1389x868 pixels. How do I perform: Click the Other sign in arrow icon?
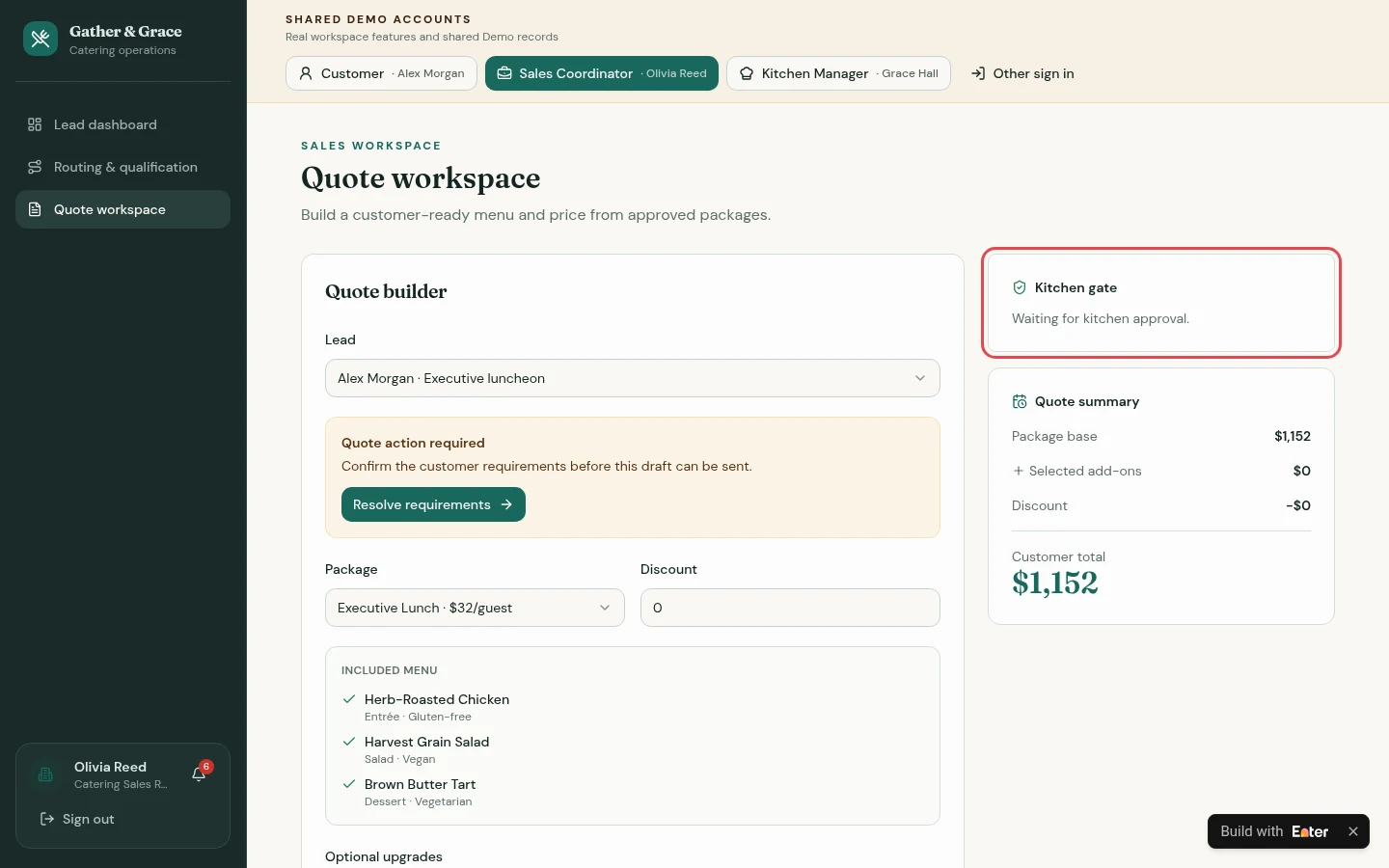click(x=978, y=73)
